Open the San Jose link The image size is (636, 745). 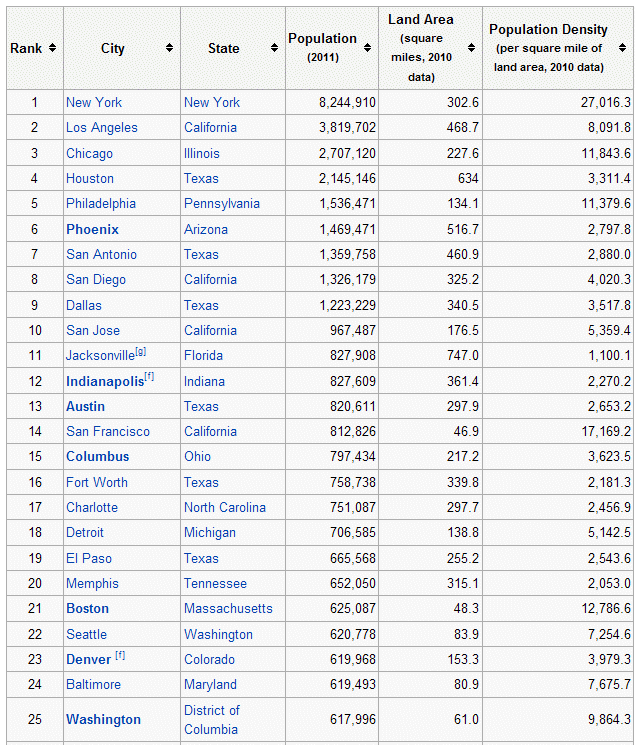pyautogui.click(x=93, y=331)
